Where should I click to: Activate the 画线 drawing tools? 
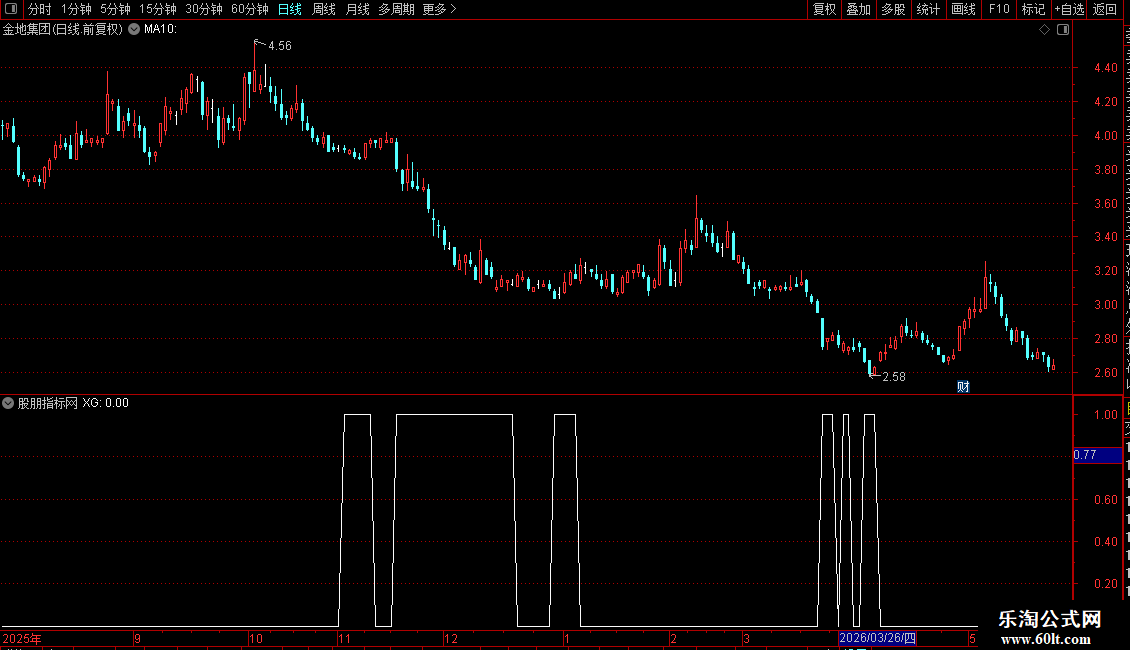[x=964, y=9]
